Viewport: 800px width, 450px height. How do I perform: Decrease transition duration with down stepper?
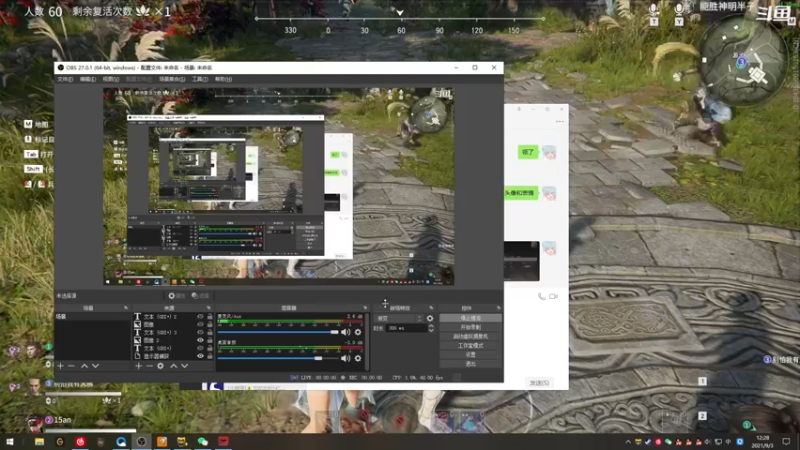[431, 331]
